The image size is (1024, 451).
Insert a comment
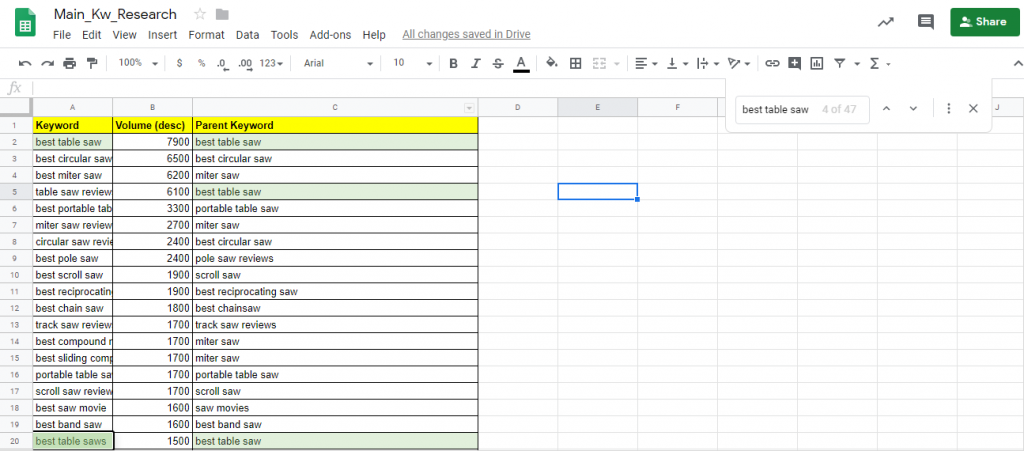pos(794,63)
